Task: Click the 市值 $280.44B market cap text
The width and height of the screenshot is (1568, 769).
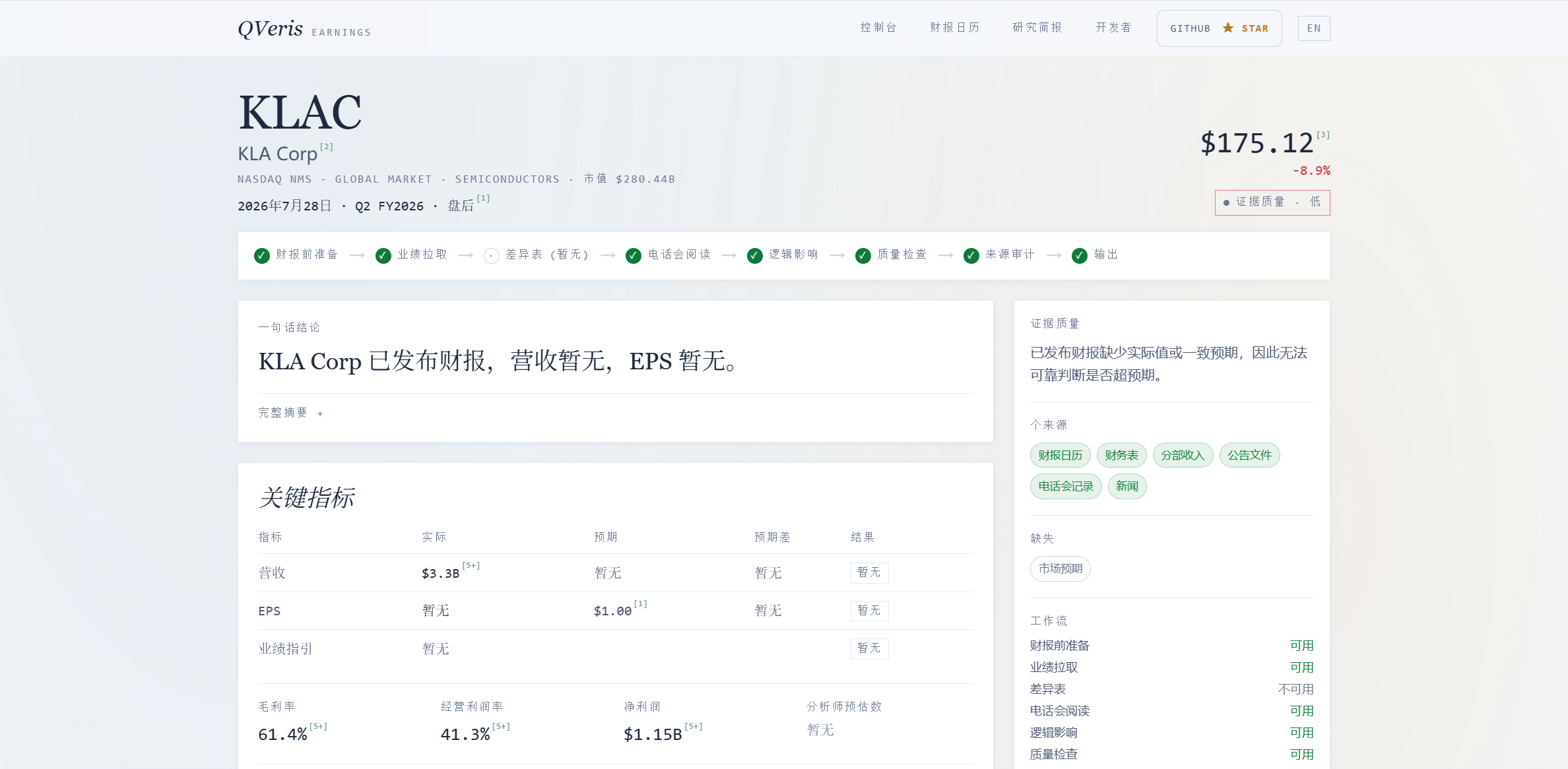Action: (630, 179)
